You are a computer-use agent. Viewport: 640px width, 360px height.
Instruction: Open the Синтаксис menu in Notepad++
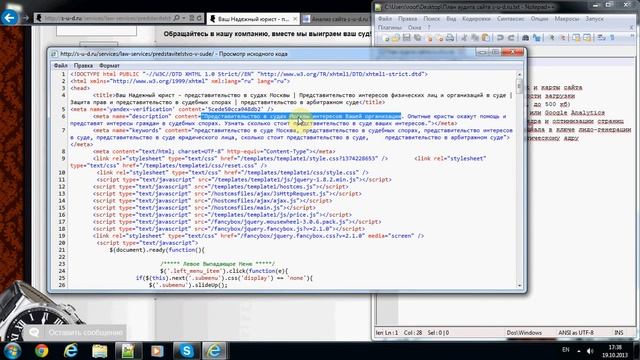tap(511, 19)
